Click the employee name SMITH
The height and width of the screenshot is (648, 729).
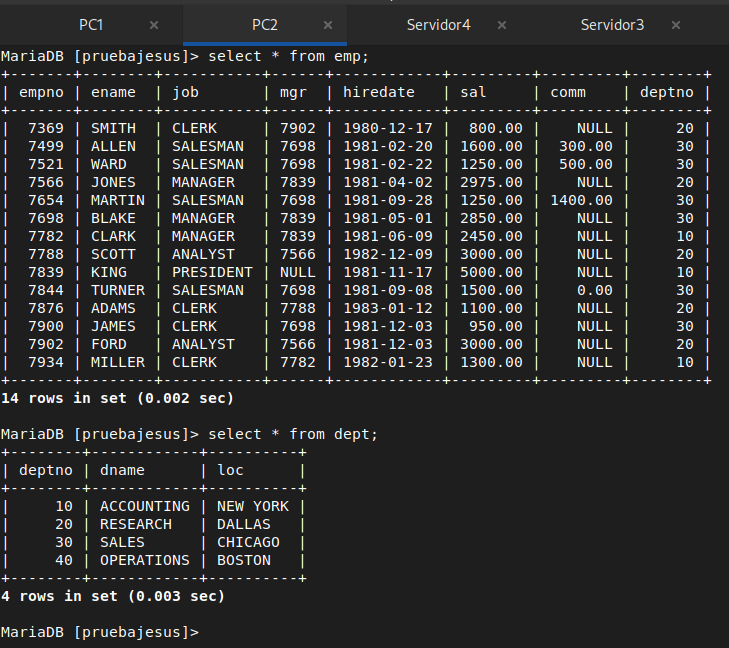coord(113,128)
